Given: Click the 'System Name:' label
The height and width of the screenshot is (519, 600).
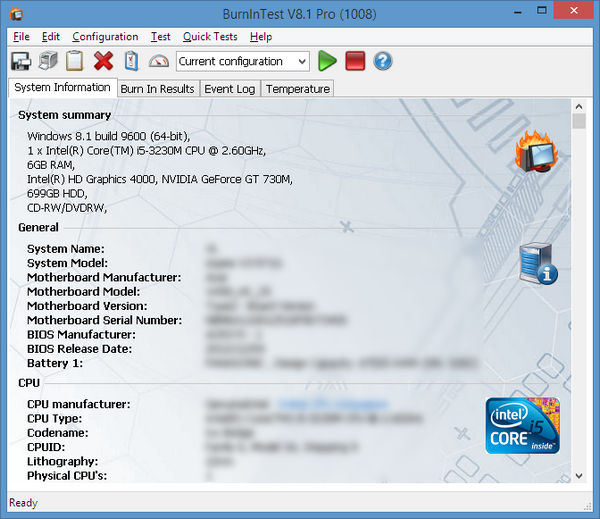Looking at the screenshot, I should click(x=66, y=249).
